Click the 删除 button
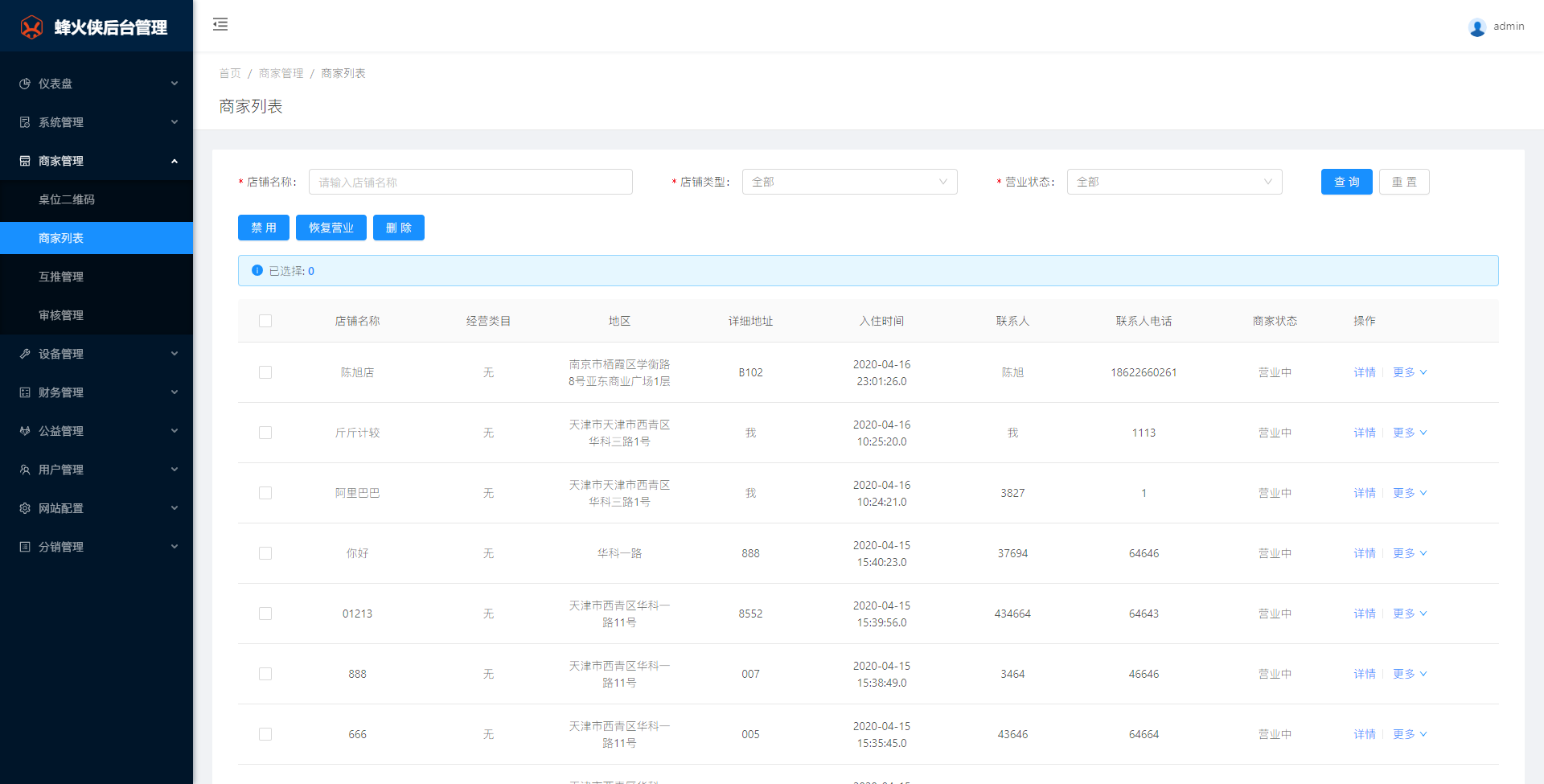The image size is (1544, 784). pos(399,228)
